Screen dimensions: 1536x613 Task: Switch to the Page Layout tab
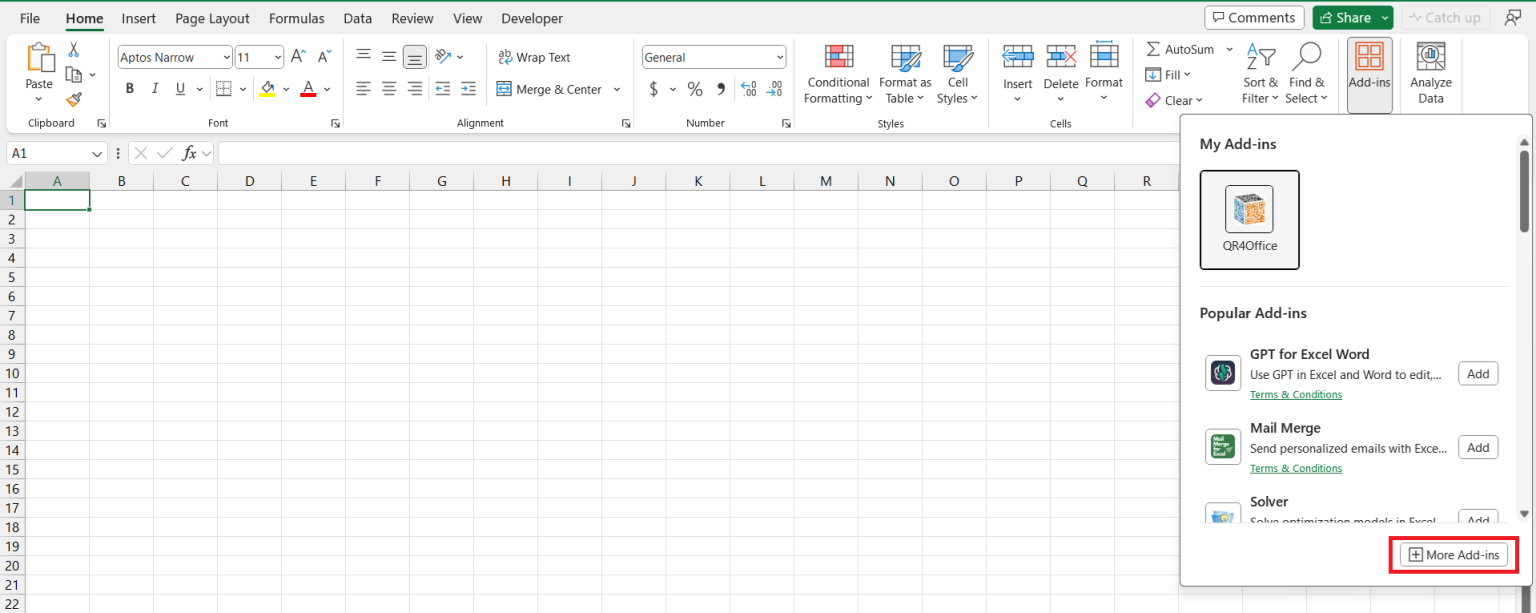(212, 18)
